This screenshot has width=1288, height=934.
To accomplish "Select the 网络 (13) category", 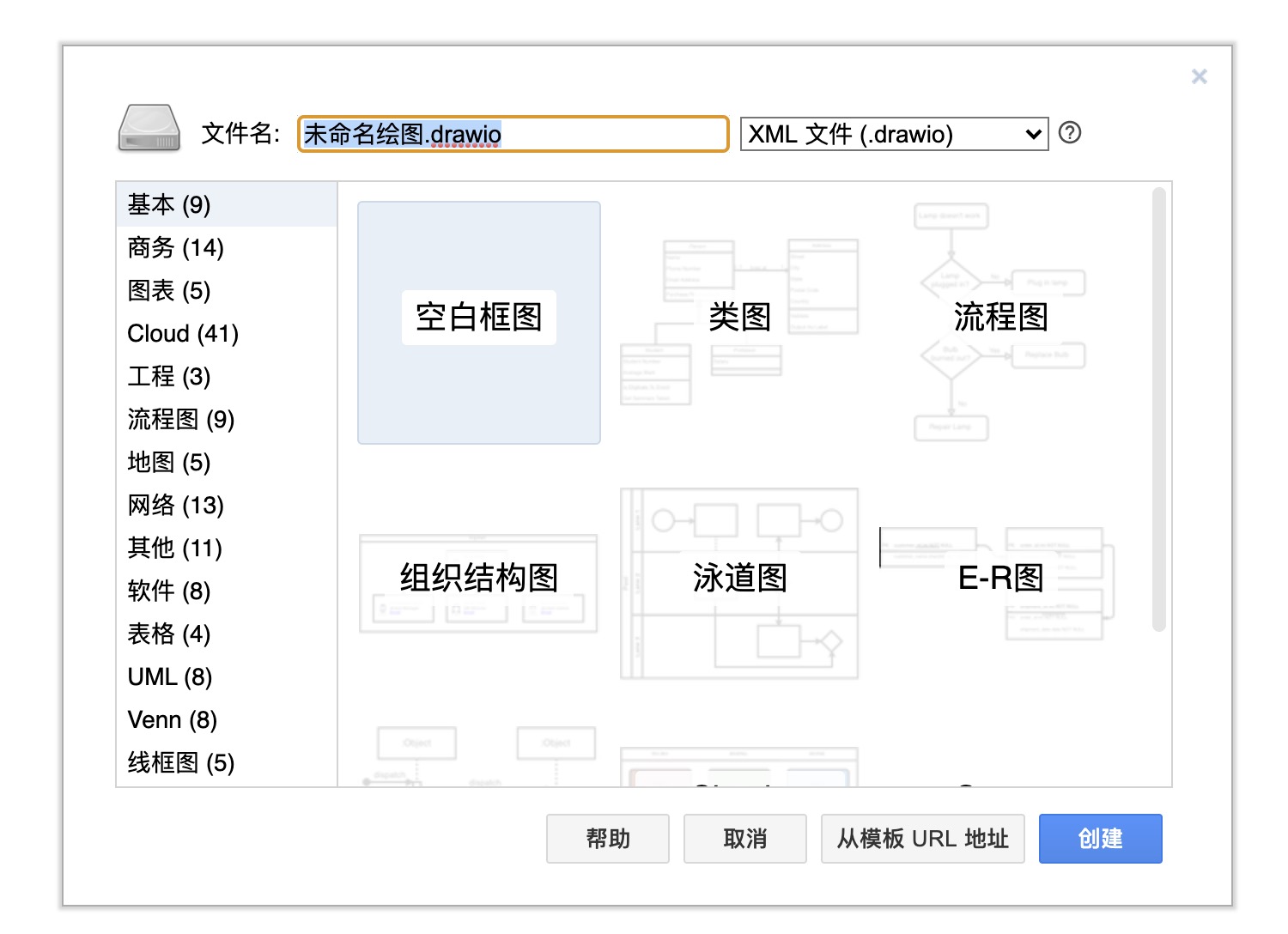I will coord(227,505).
